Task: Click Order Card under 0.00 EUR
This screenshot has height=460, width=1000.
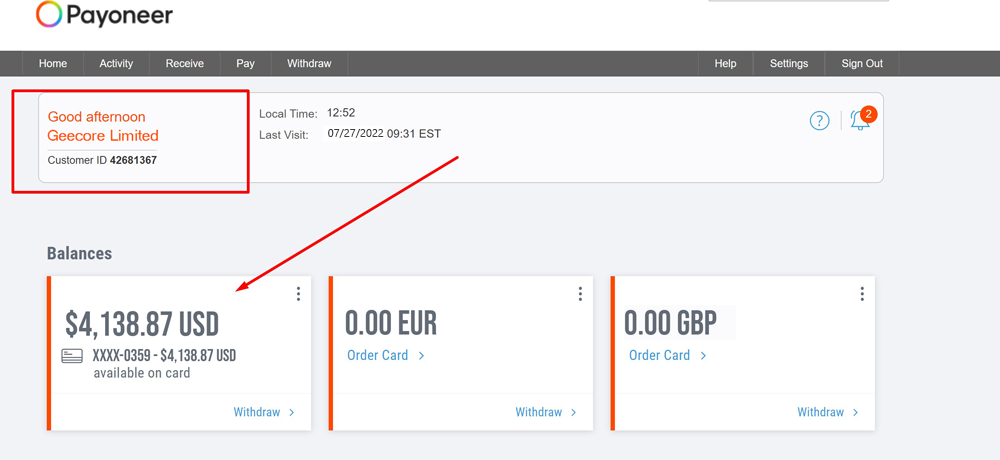Action: pyautogui.click(x=386, y=355)
